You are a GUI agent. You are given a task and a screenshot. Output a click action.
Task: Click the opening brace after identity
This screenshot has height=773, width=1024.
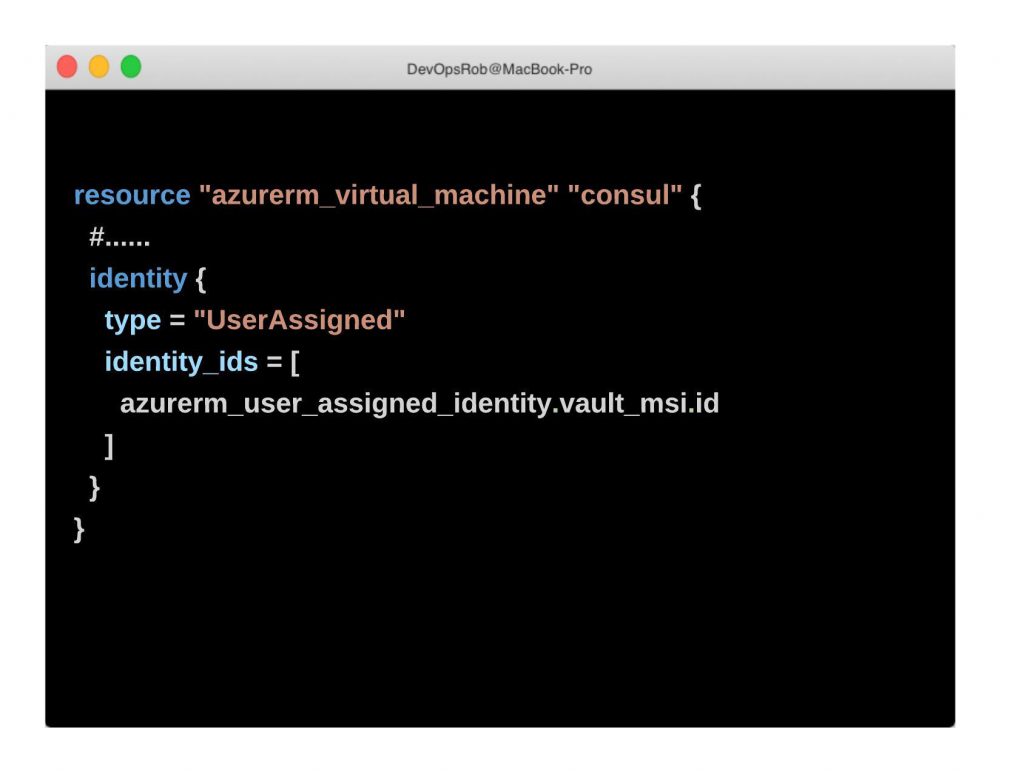click(x=201, y=279)
